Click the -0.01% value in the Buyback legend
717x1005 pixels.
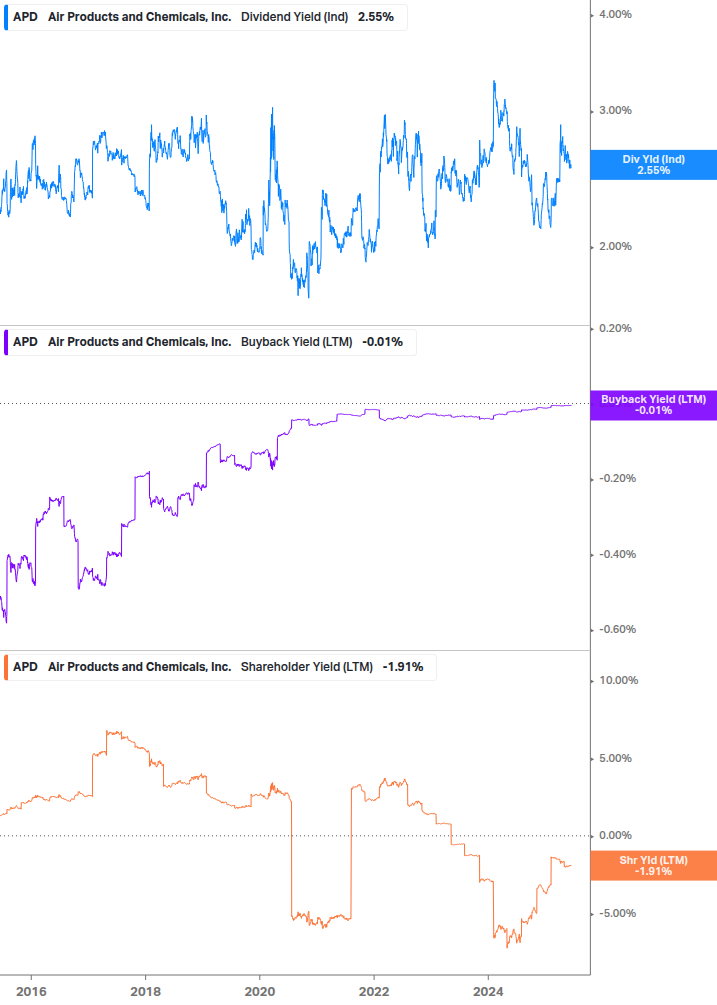[x=383, y=342]
